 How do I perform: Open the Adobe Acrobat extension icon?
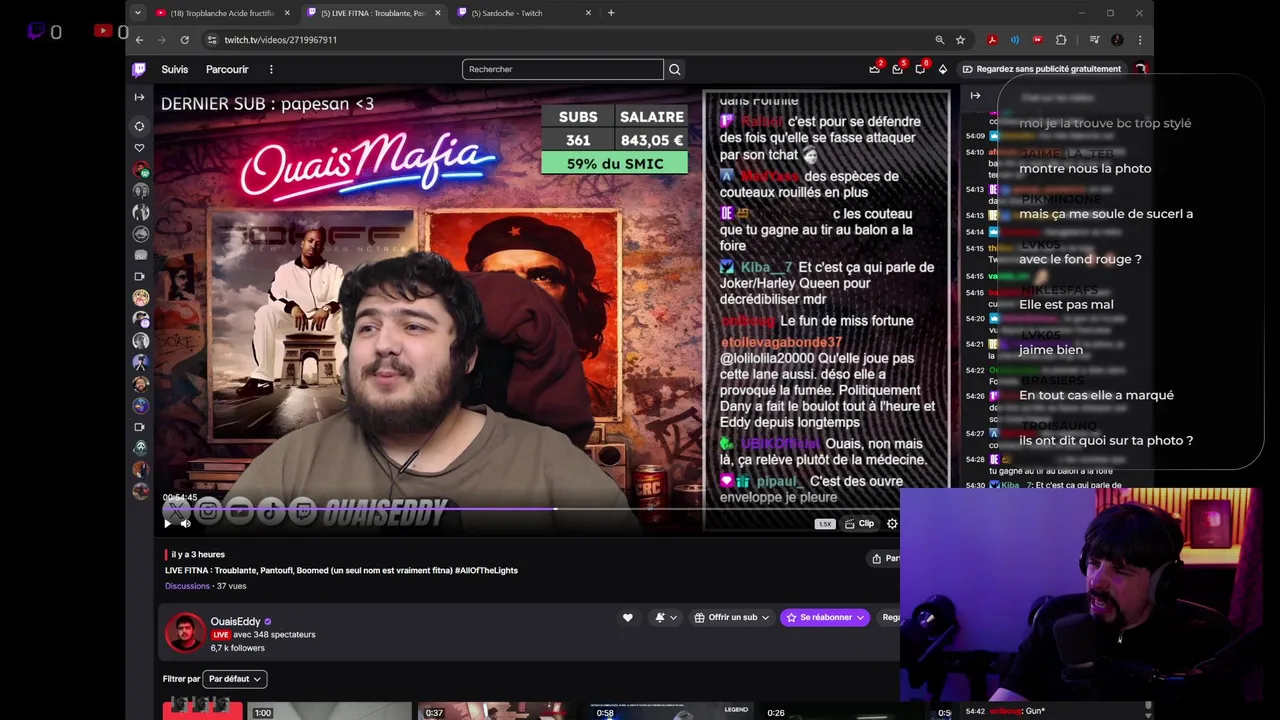pyautogui.click(x=992, y=40)
